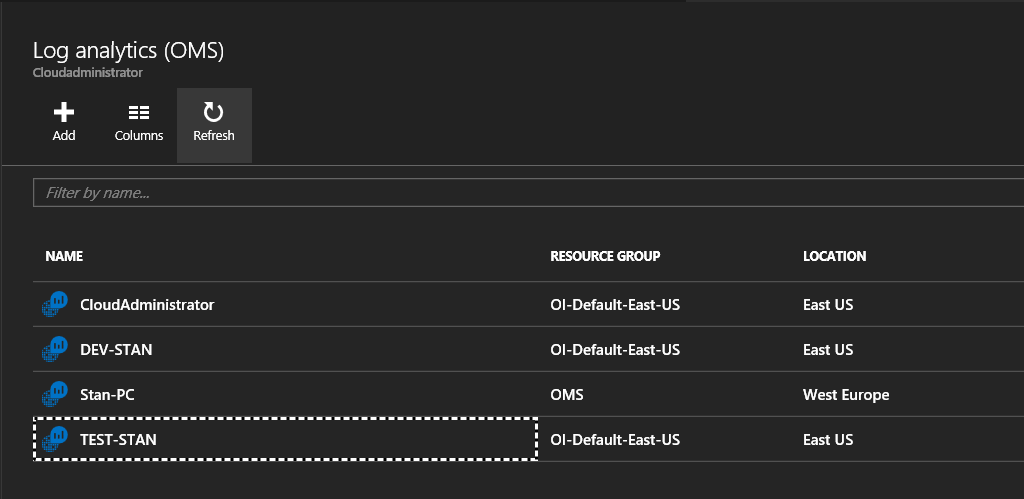1024x499 pixels.
Task: Click the Stan-PC workspace icon
Action: (54, 395)
